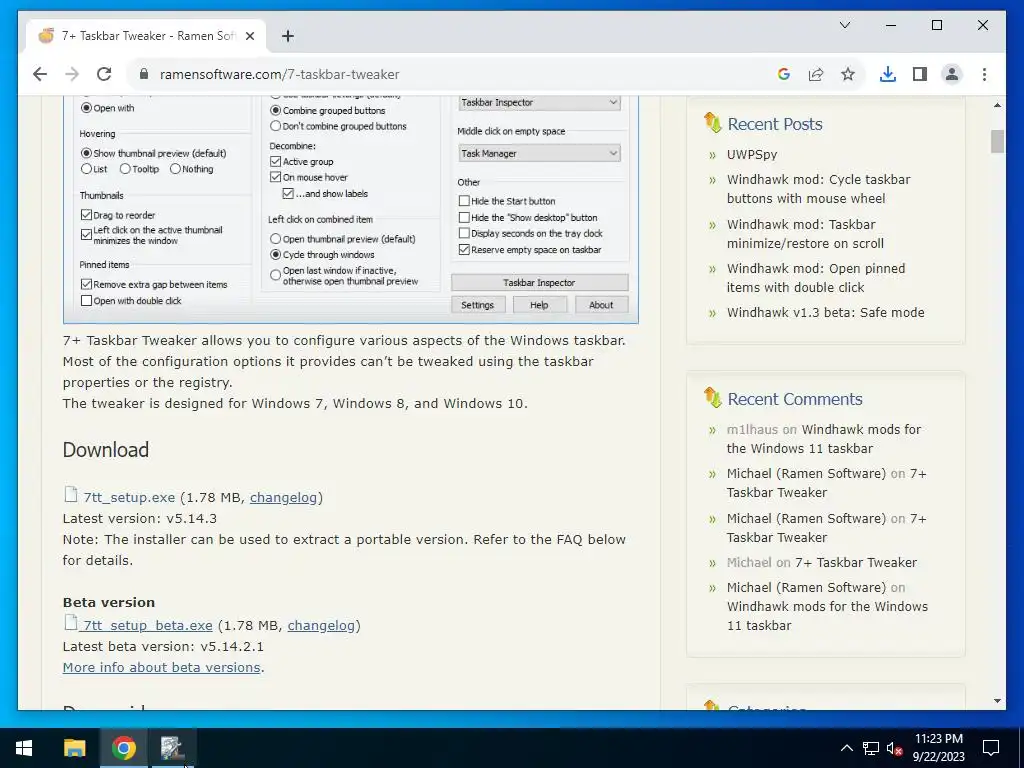Click network icon in system tray
Viewport: 1024px width, 768px height.
(871, 748)
